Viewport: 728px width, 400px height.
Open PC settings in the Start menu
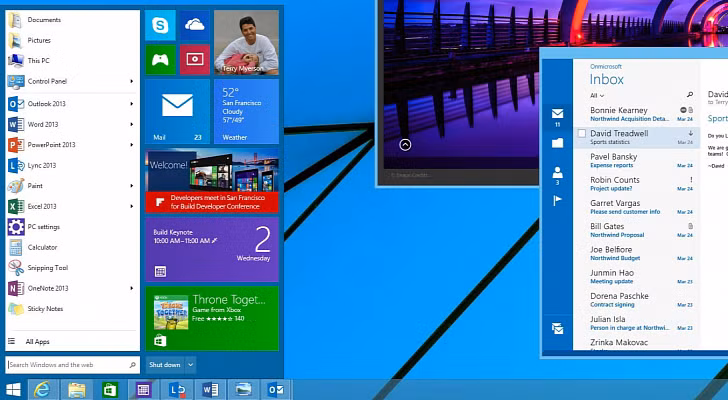click(x=72, y=227)
